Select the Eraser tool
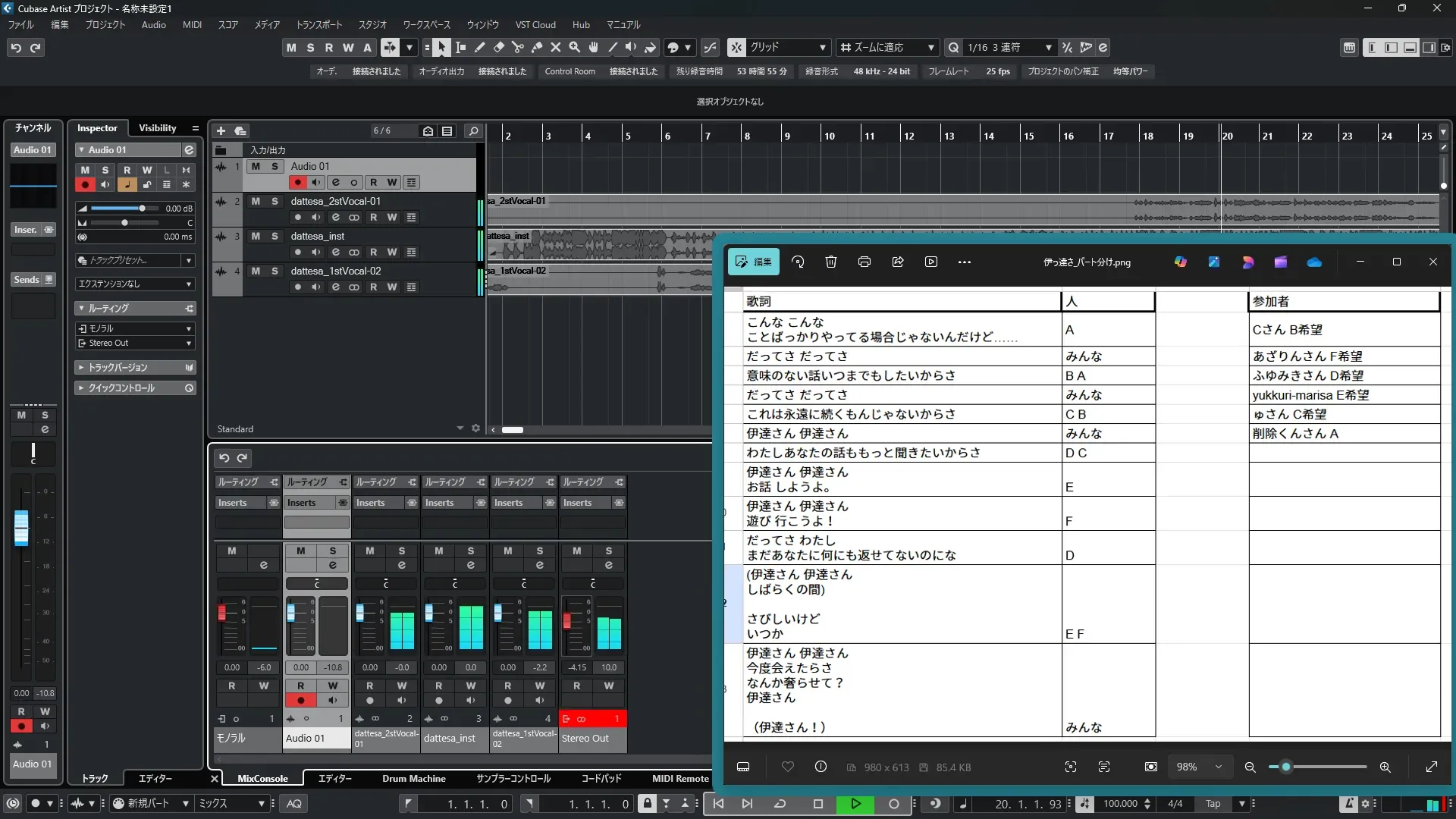 499,48
